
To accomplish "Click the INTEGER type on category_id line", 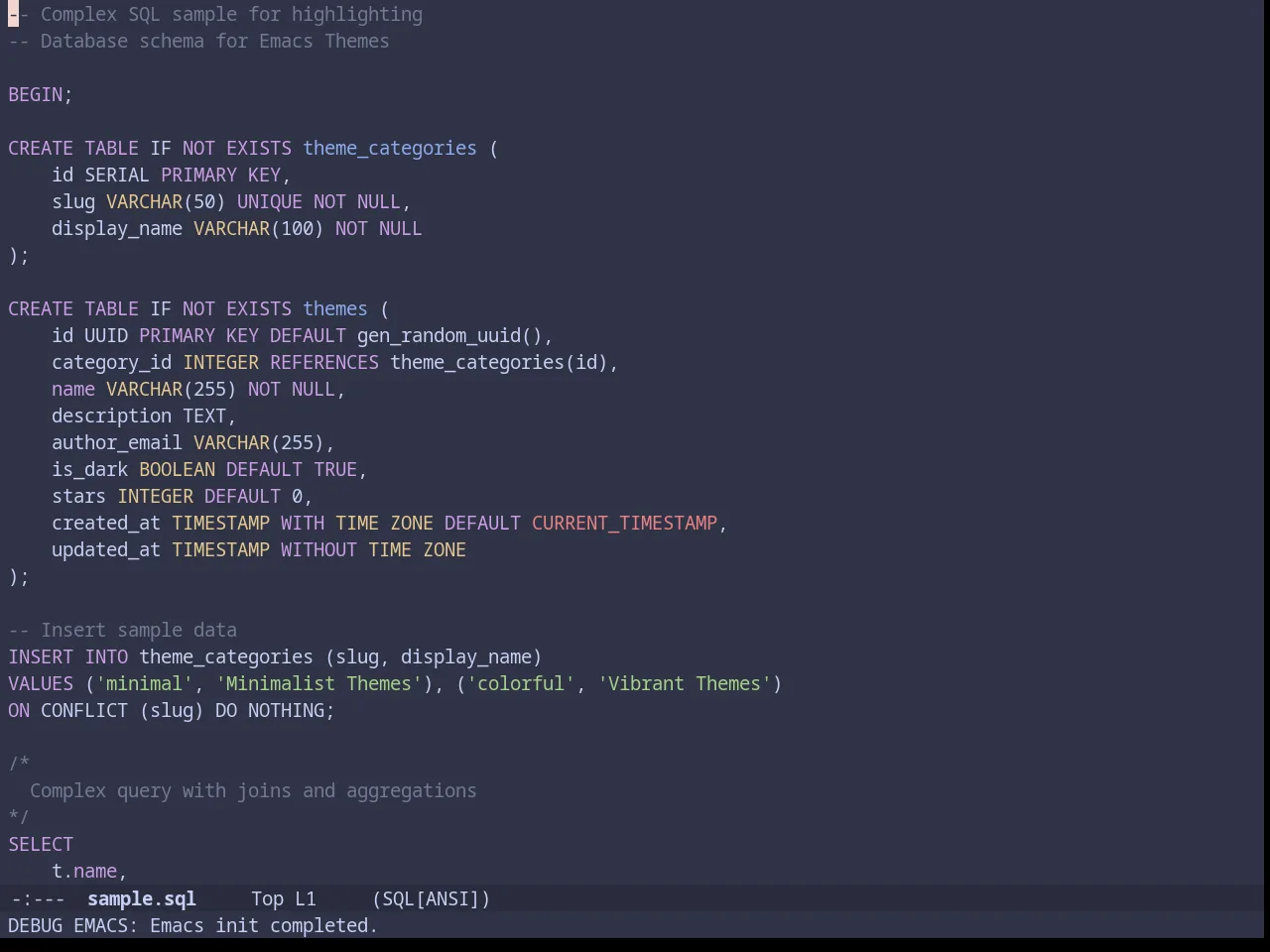I will pyautogui.click(x=221, y=362).
